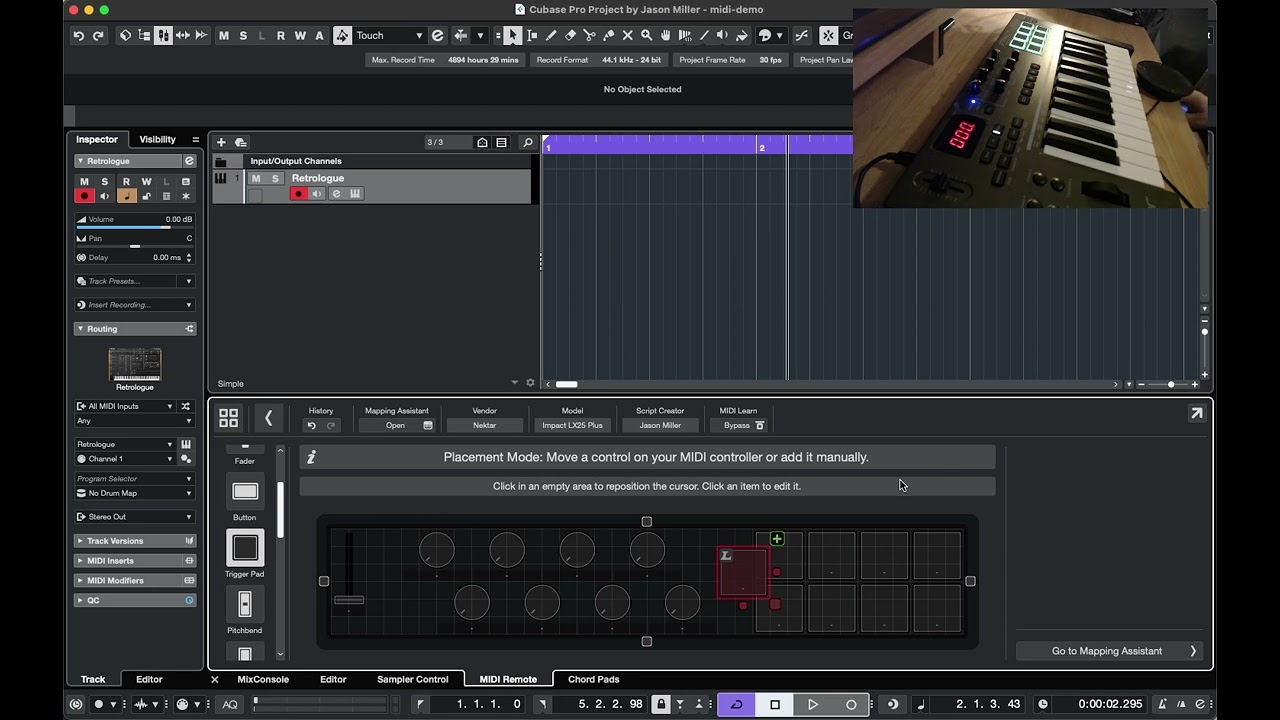Open Channel 1 dropdown

(x=126, y=459)
